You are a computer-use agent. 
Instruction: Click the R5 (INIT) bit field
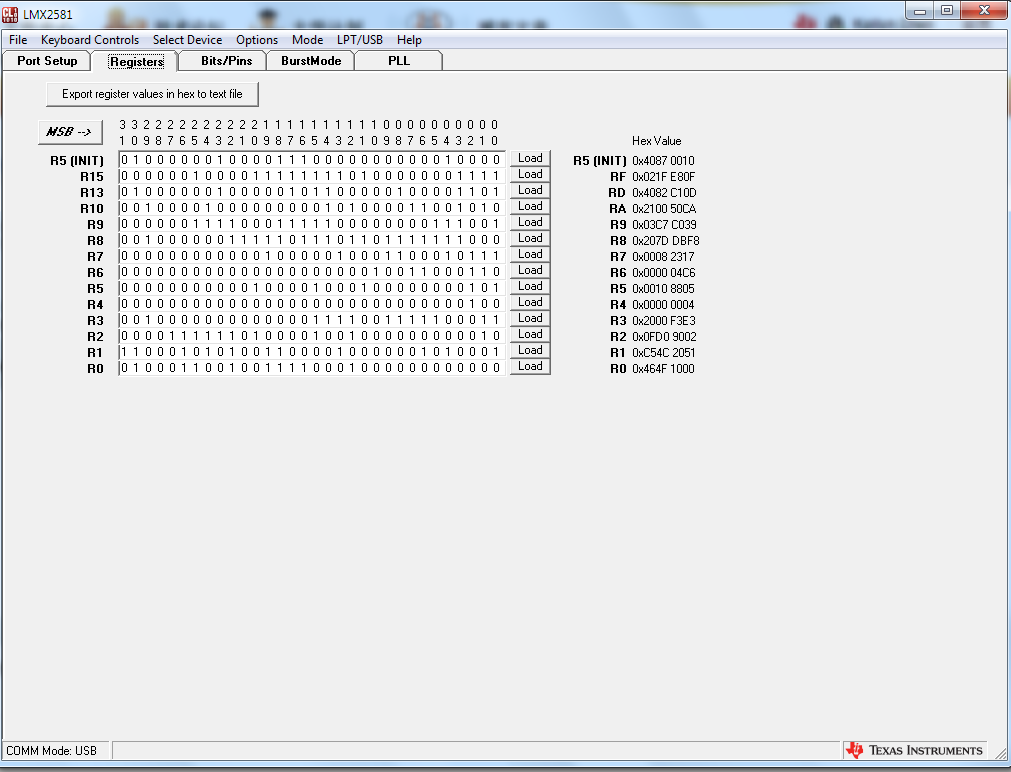pos(312,159)
